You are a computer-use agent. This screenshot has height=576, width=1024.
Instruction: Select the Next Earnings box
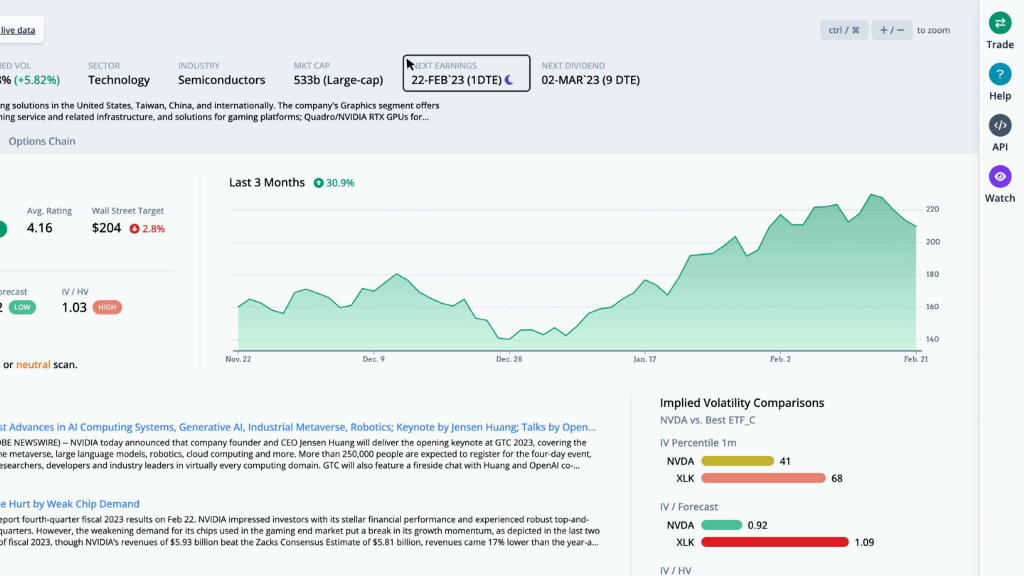466,73
